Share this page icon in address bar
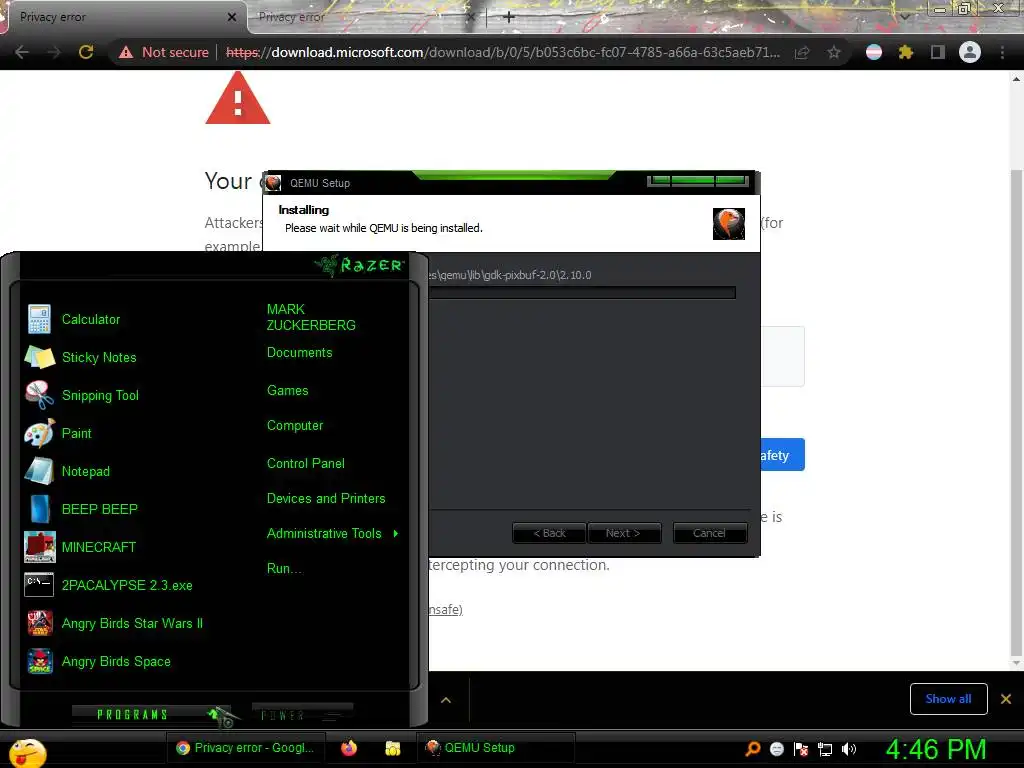The width and height of the screenshot is (1024, 768). [802, 52]
